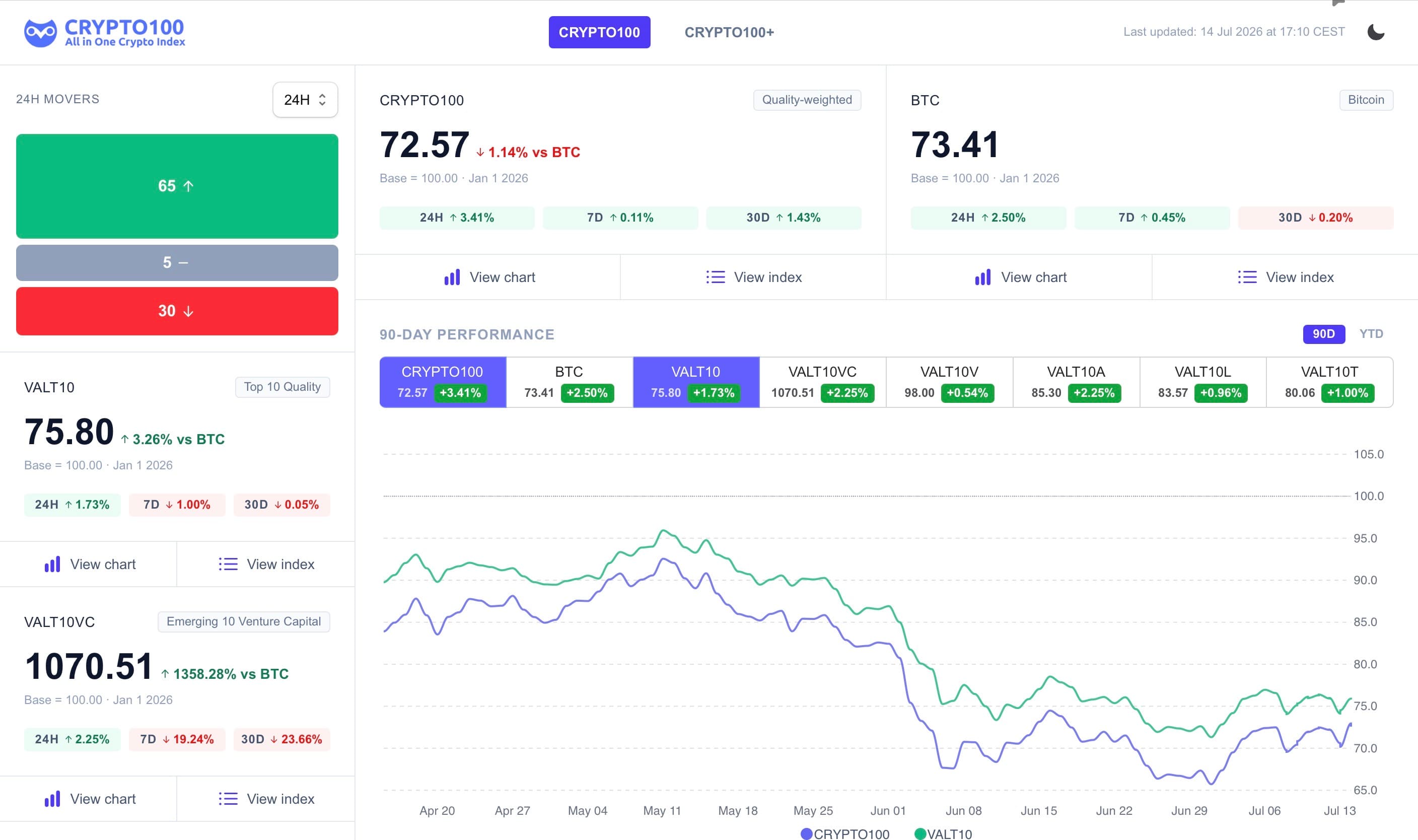
Task: Click list icon beside VALT10VC View index
Action: (x=228, y=799)
